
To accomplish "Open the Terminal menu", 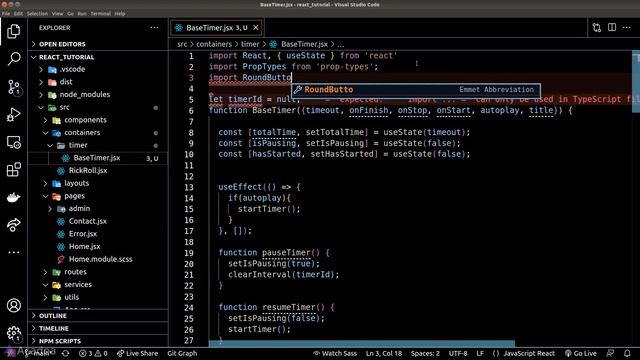I will 100,13.
